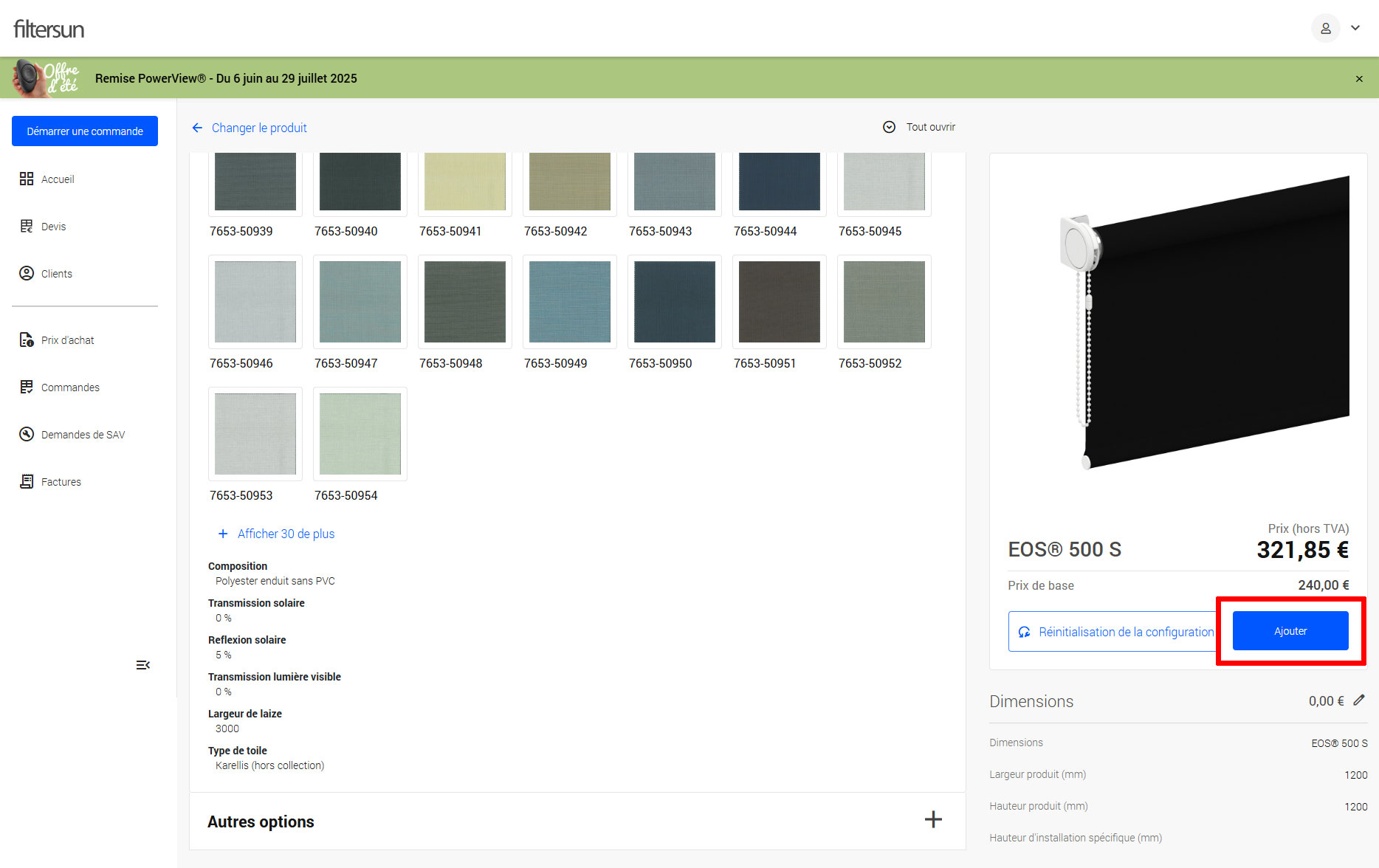Show 30 more fabric colors
Screen dimensions: 1379x868
tap(277, 534)
